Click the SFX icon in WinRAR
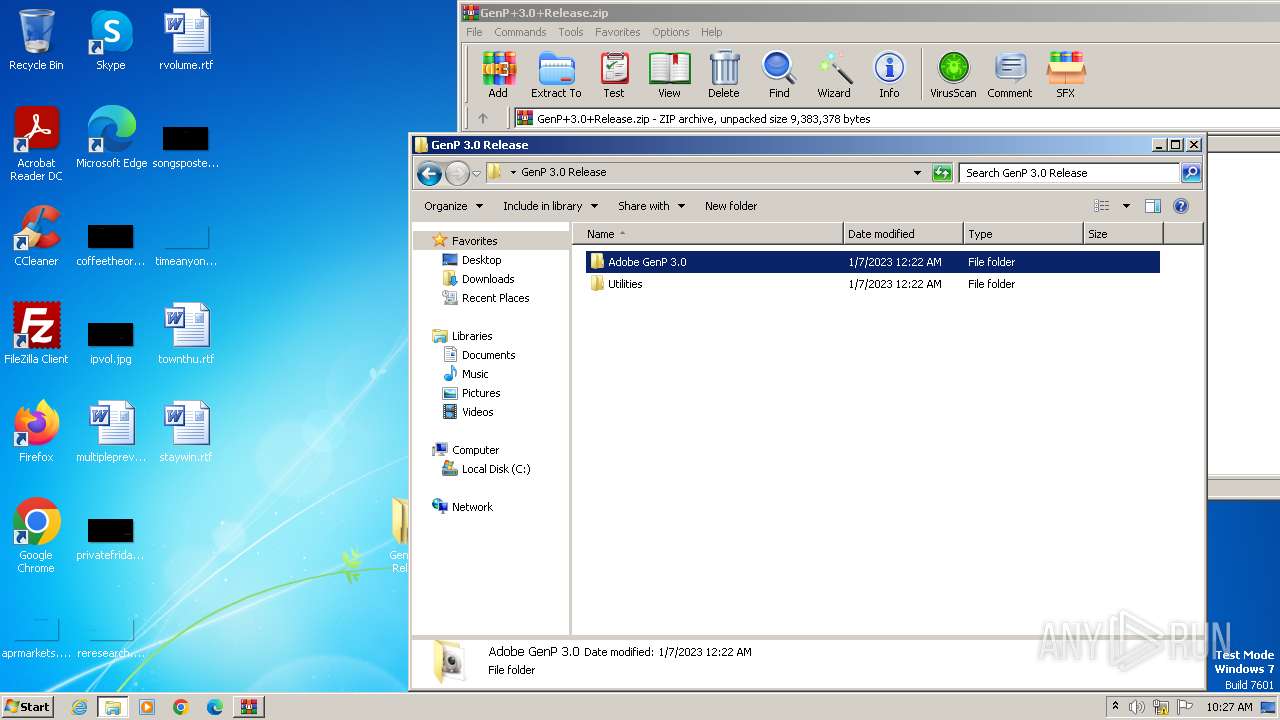This screenshot has width=1280, height=720. (1066, 75)
